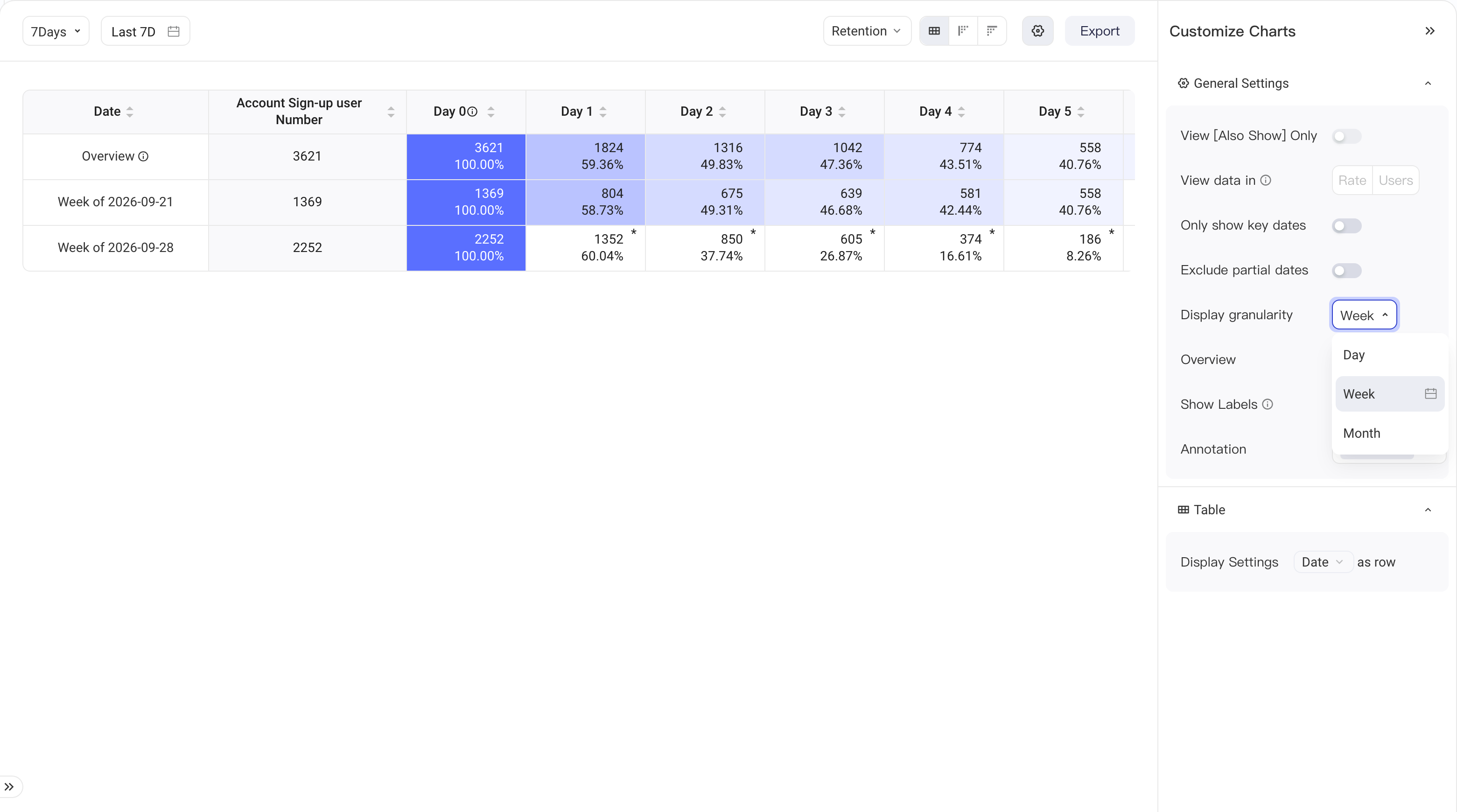Enable Only show key dates
This screenshot has width=1457, height=812.
(x=1346, y=225)
